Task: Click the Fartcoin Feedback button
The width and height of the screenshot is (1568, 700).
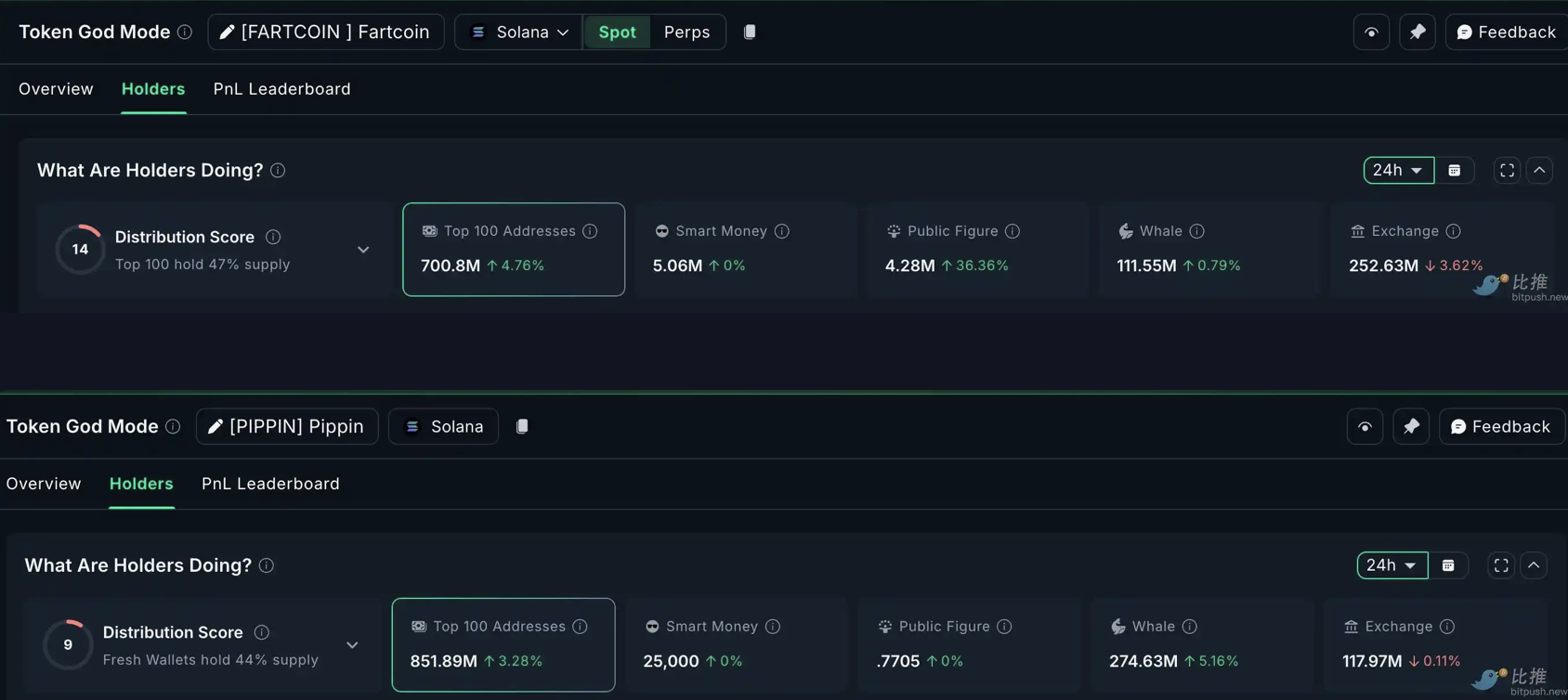Action: point(1506,32)
